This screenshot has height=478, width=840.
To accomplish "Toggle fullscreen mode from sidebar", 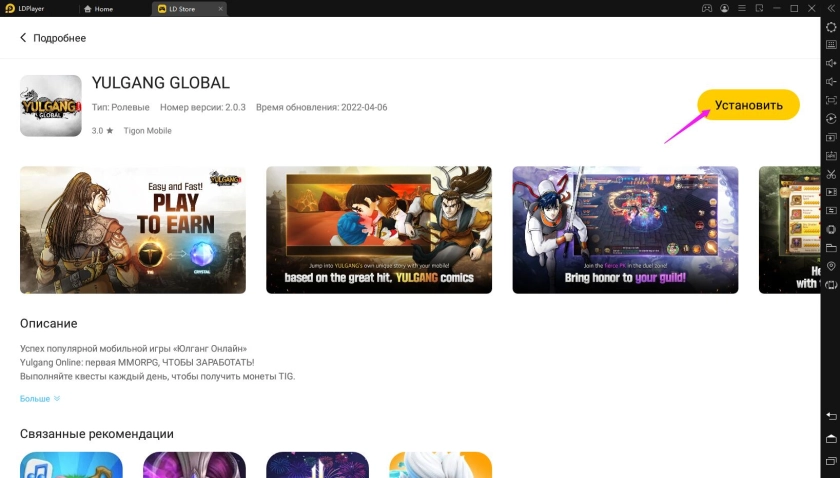I will 831,100.
